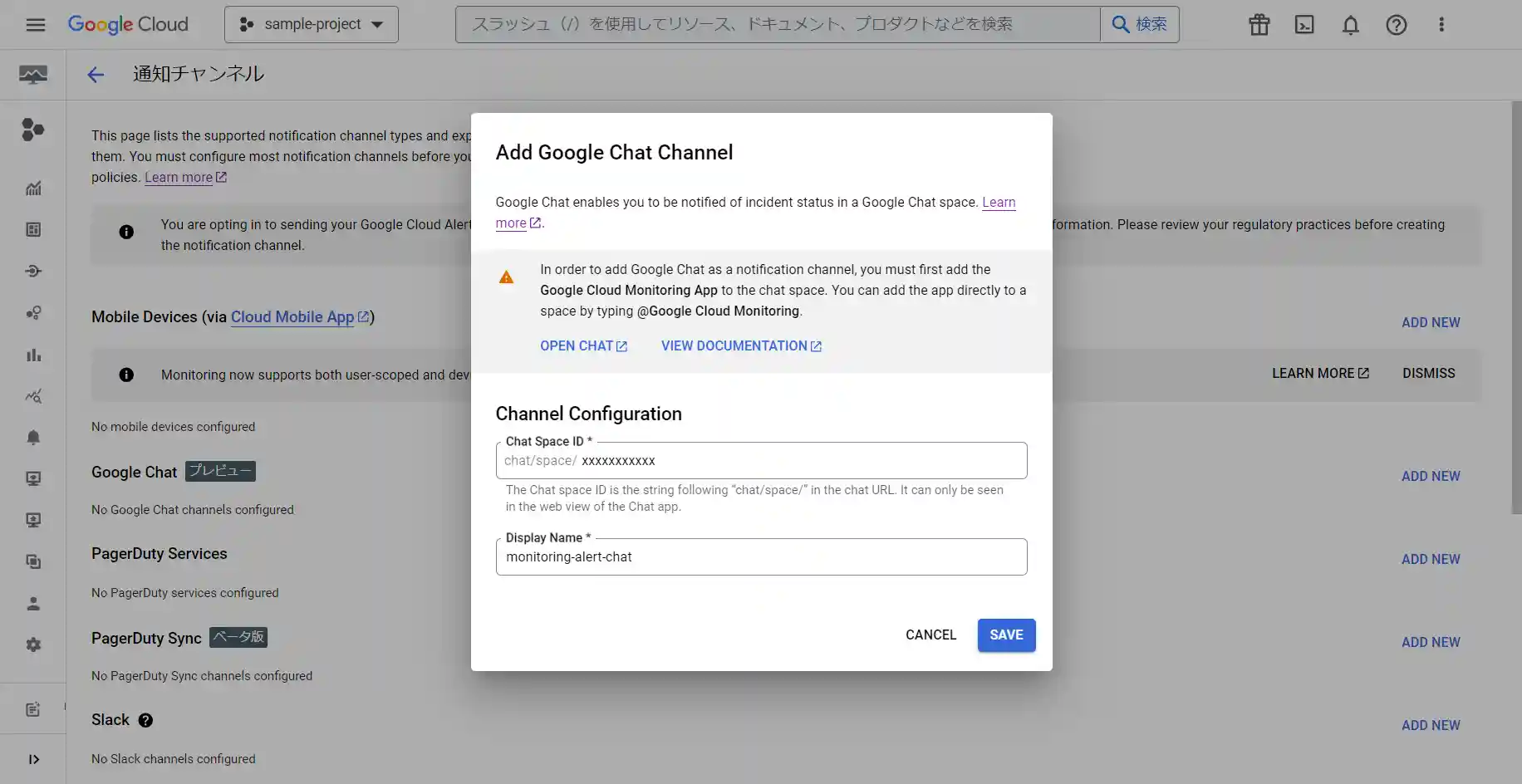Screen dimensions: 1522x784
Task: Click the info icon in the opt-in notice
Action: click(126, 233)
